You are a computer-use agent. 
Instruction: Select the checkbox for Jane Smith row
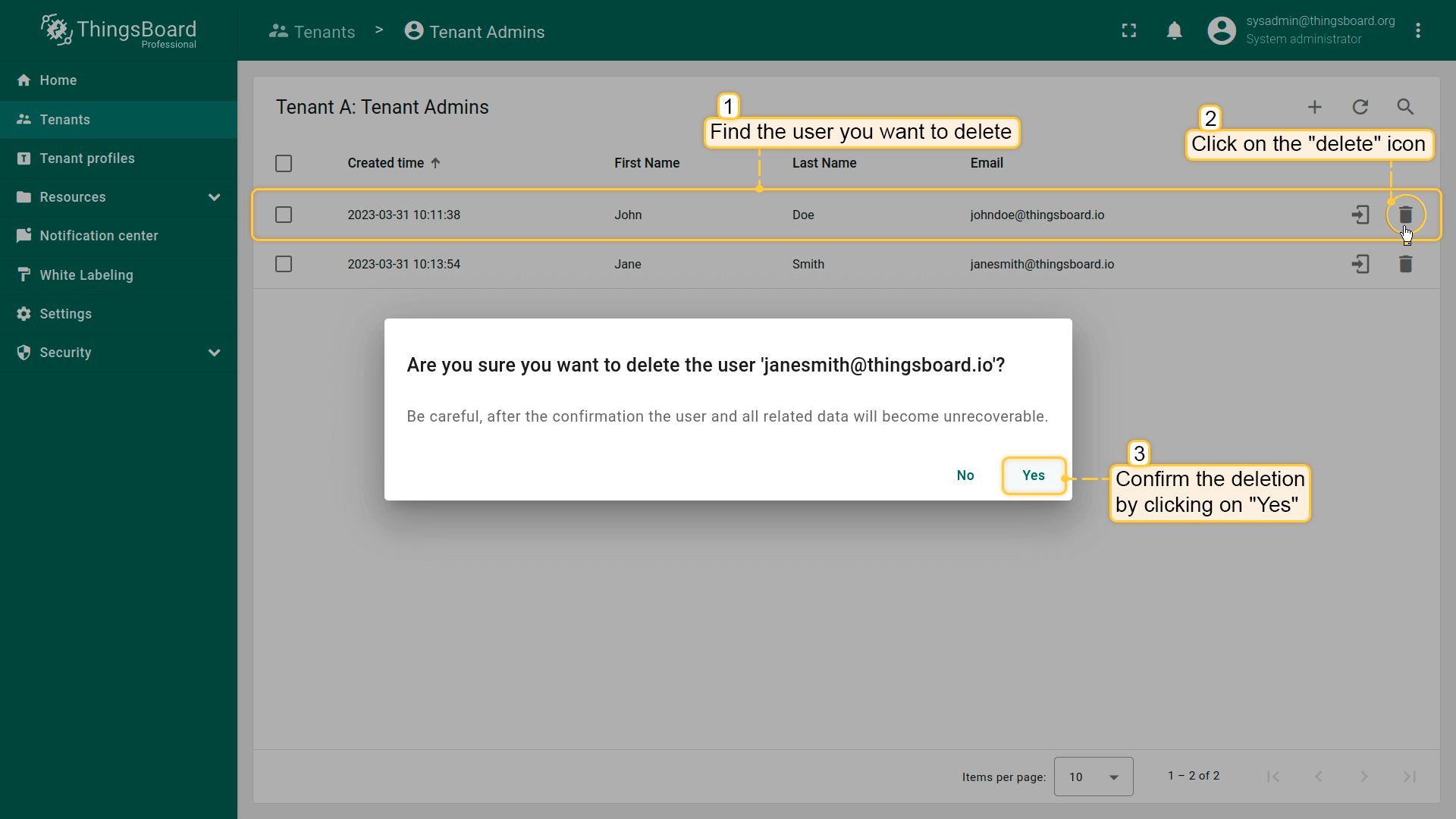click(284, 264)
